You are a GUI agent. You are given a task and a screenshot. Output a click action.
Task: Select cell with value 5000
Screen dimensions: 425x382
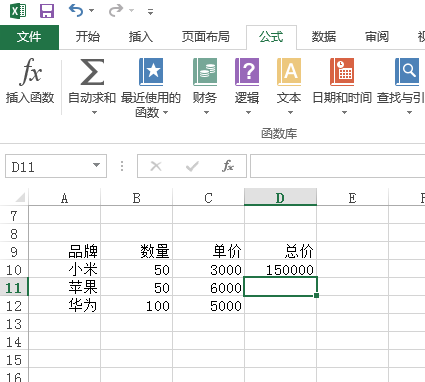208,306
